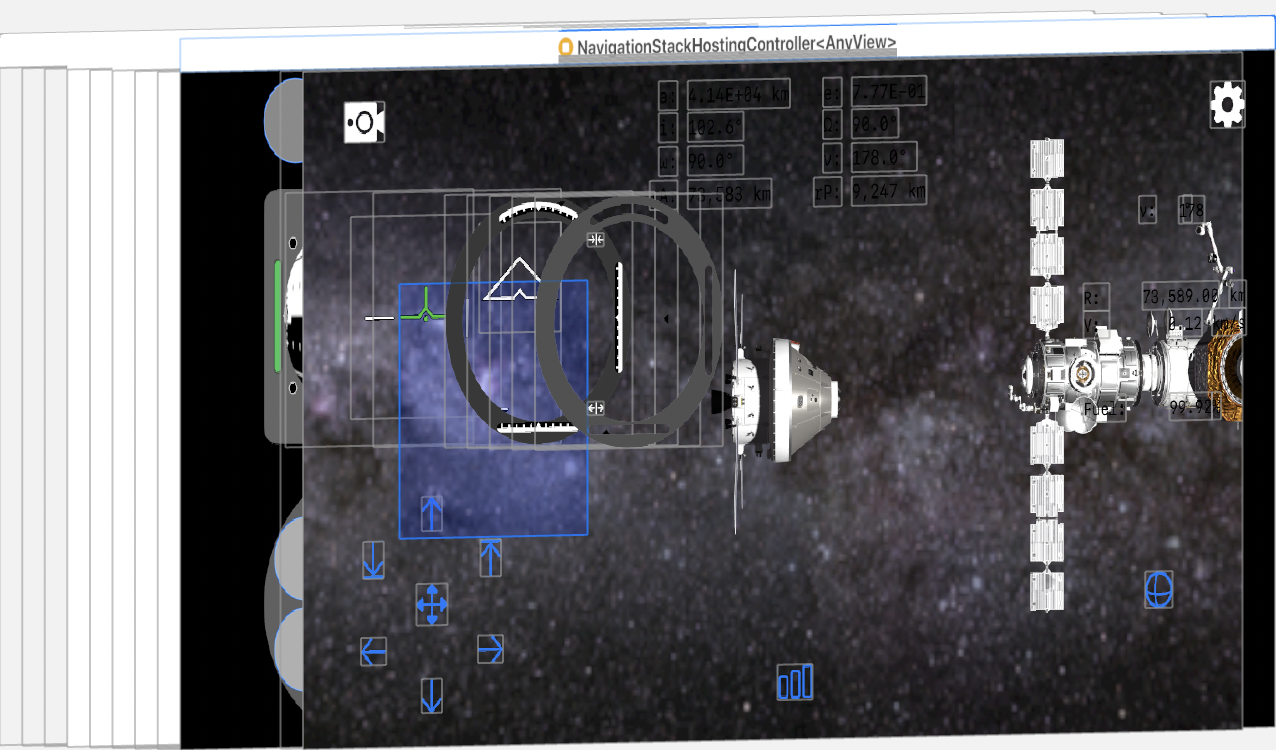Click the R 73,589.00 km readout
The image size is (1276, 750).
coord(1194,295)
